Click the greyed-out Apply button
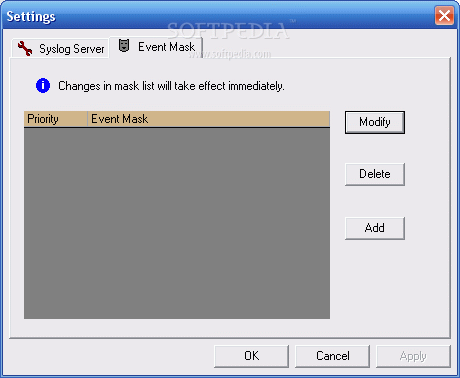460x378 pixels. click(413, 356)
